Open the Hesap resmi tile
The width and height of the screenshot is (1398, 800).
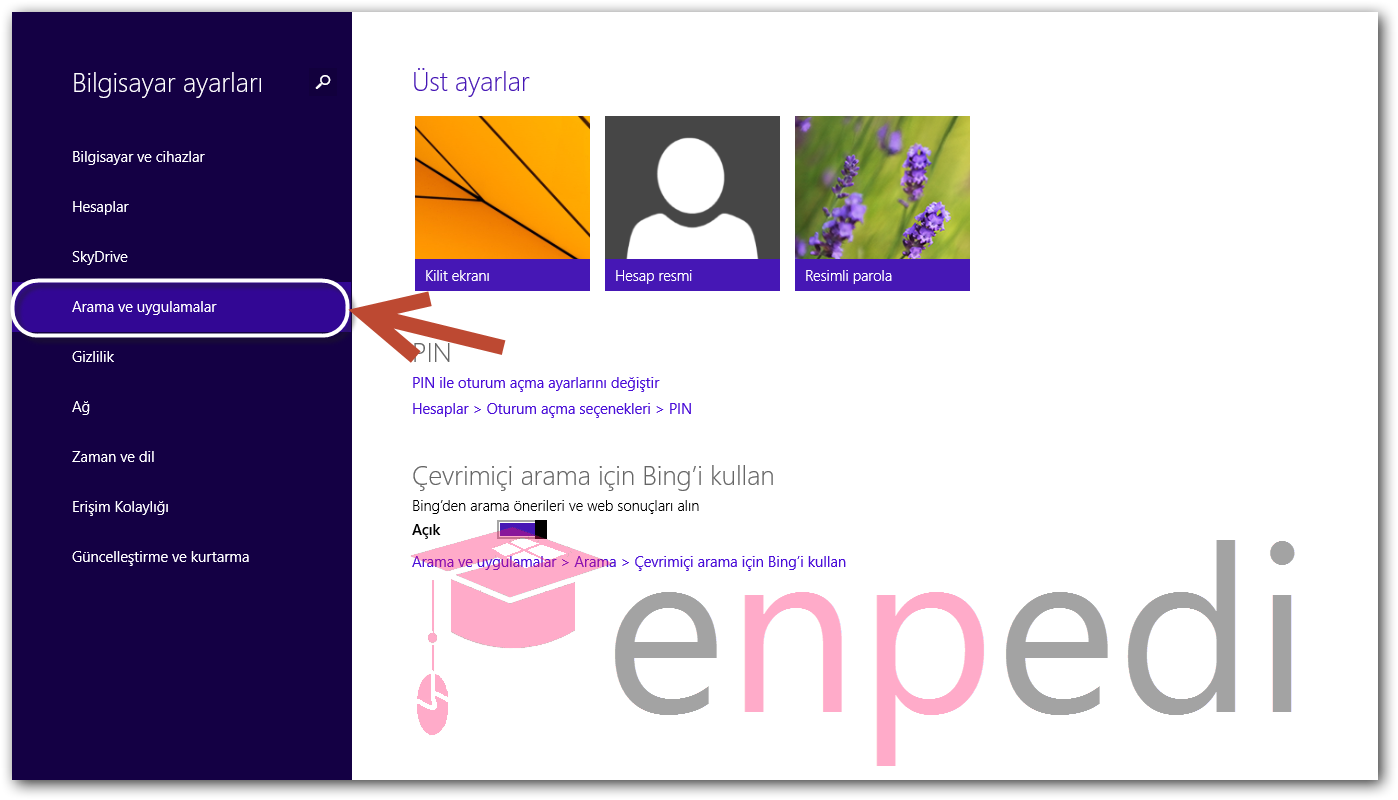coord(692,203)
